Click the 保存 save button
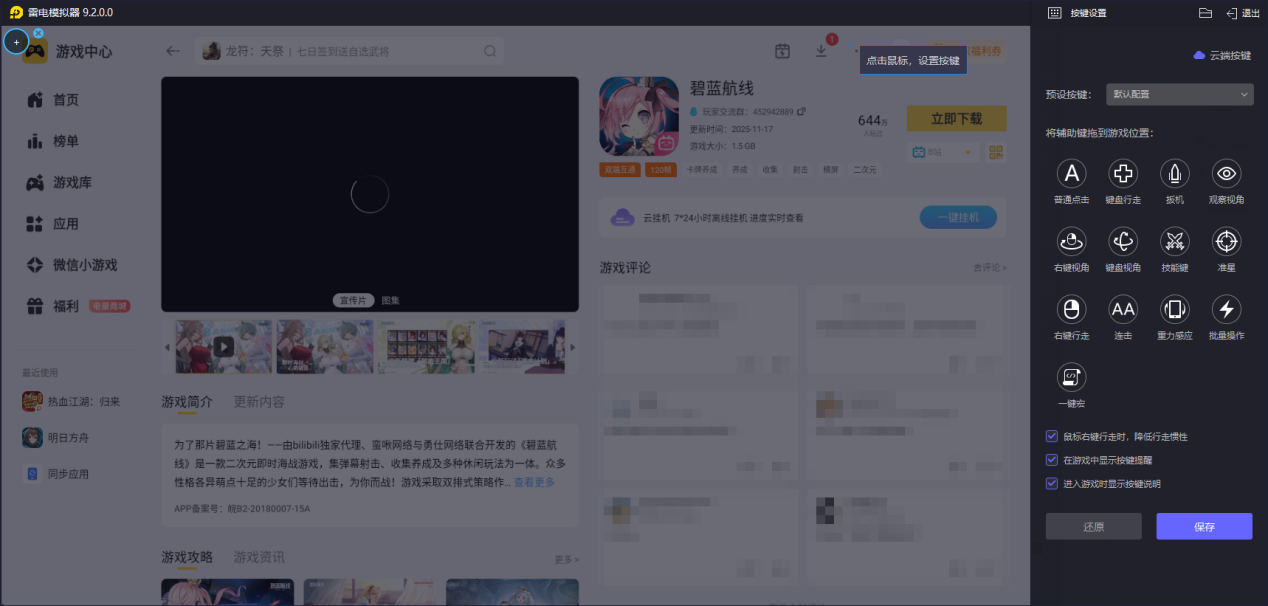Screen dimensions: 1268x606 click(x=1204, y=527)
